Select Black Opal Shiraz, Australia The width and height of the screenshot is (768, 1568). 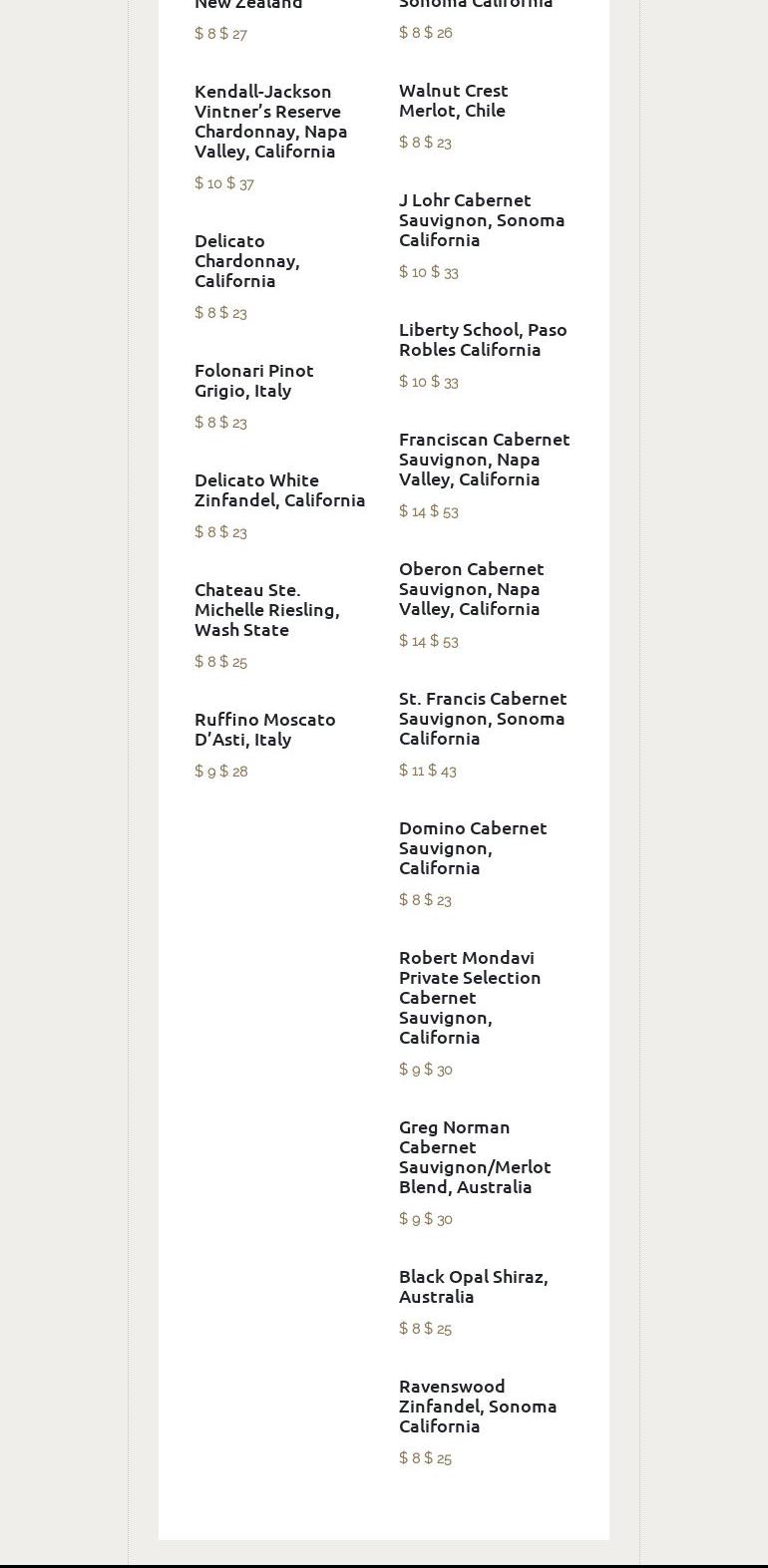point(473,1286)
